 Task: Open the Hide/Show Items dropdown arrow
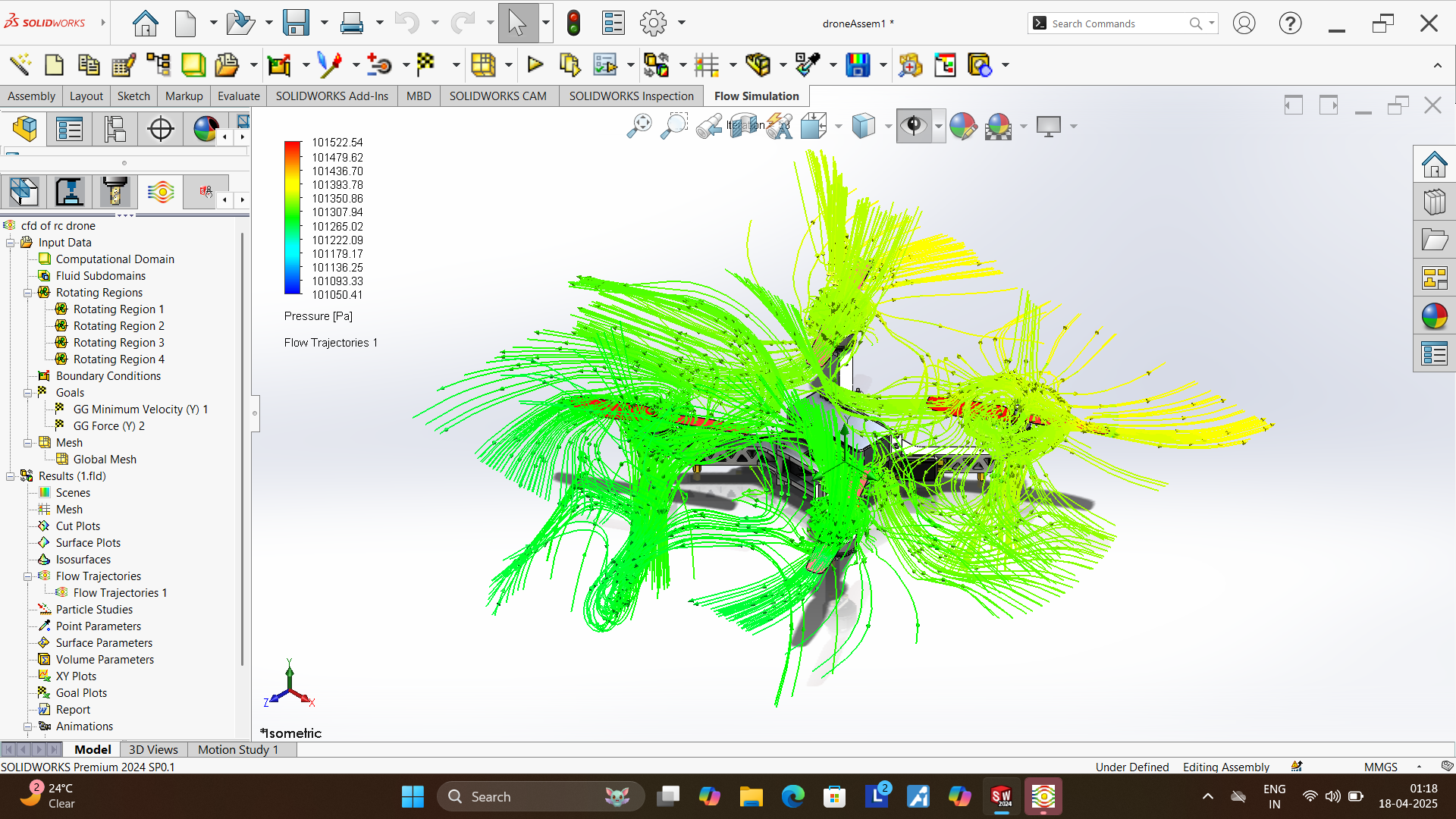click(x=939, y=126)
